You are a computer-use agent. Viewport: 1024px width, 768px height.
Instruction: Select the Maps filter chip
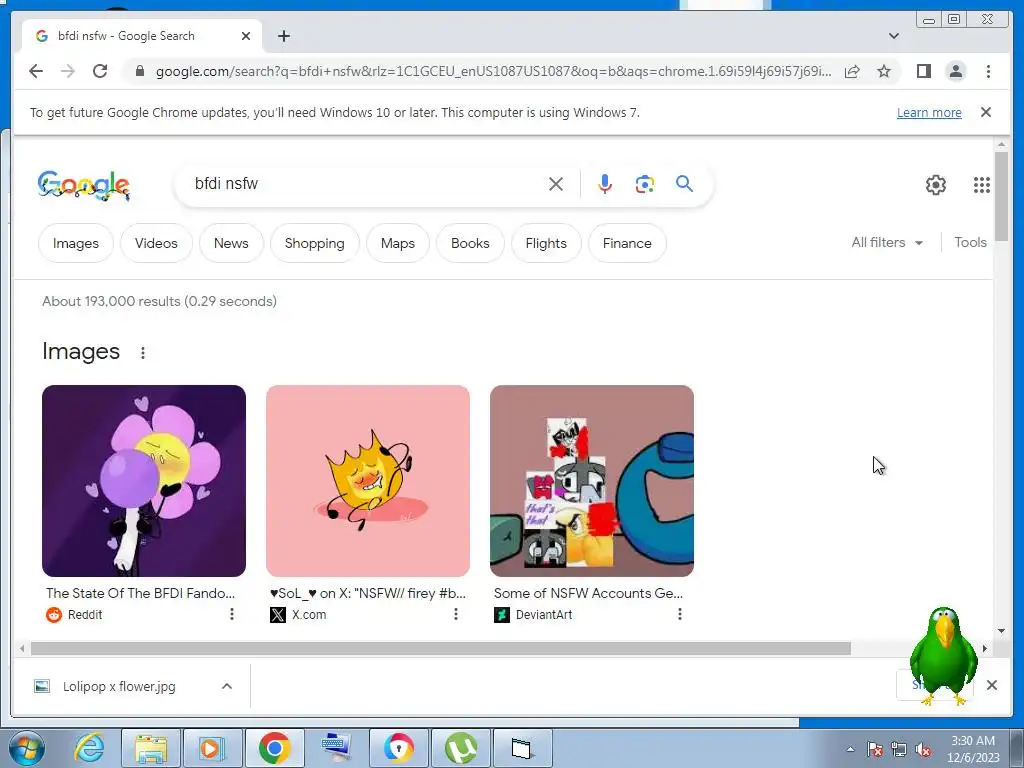(x=398, y=243)
